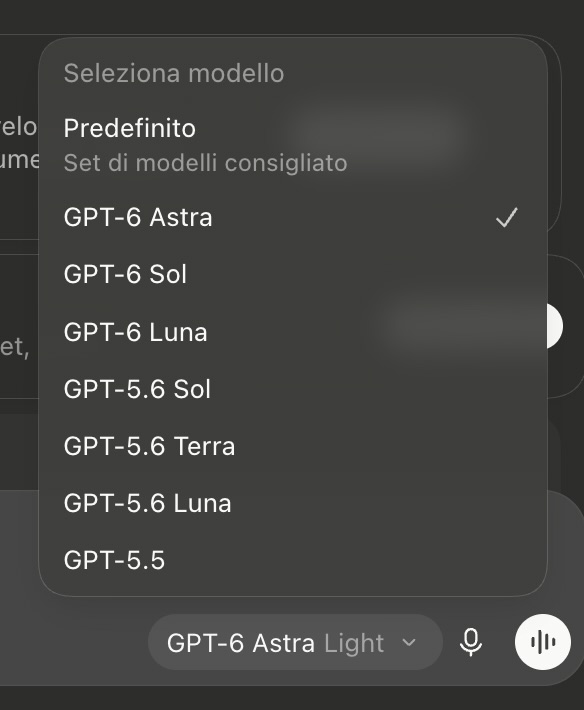Pick GPT-6 Luna from the list

(293, 332)
